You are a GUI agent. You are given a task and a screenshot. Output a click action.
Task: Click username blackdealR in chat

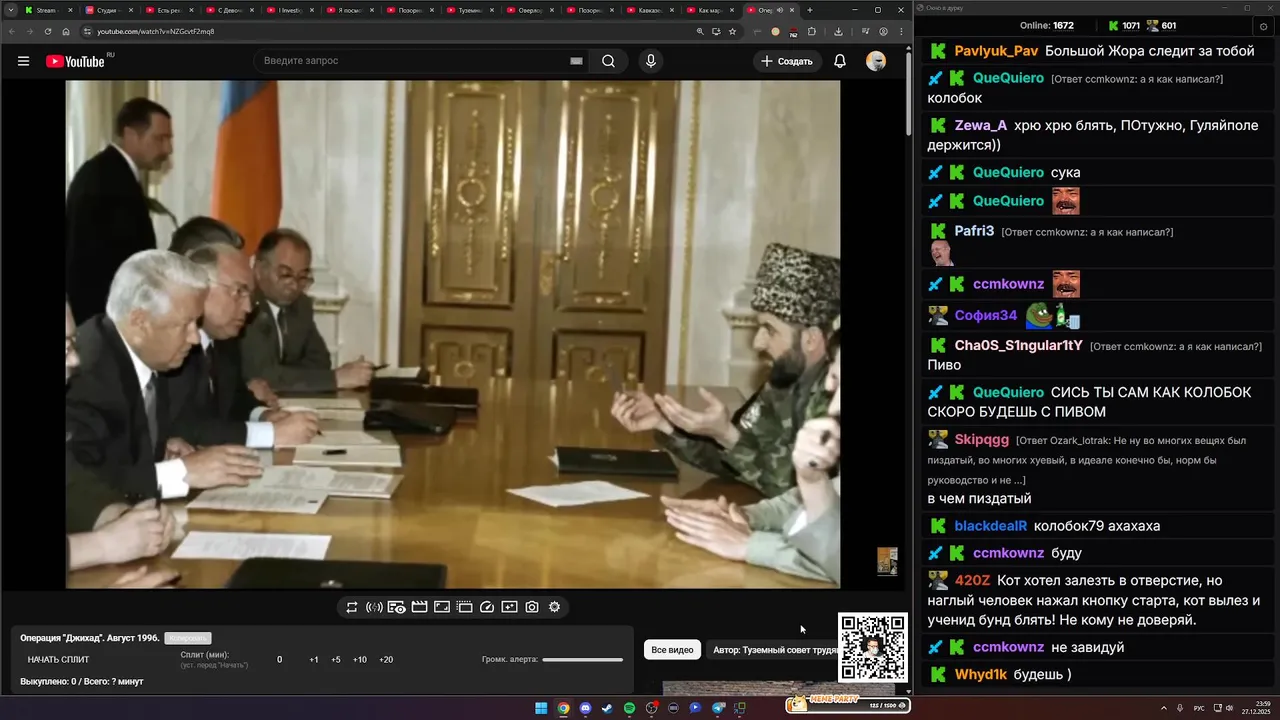(x=991, y=526)
